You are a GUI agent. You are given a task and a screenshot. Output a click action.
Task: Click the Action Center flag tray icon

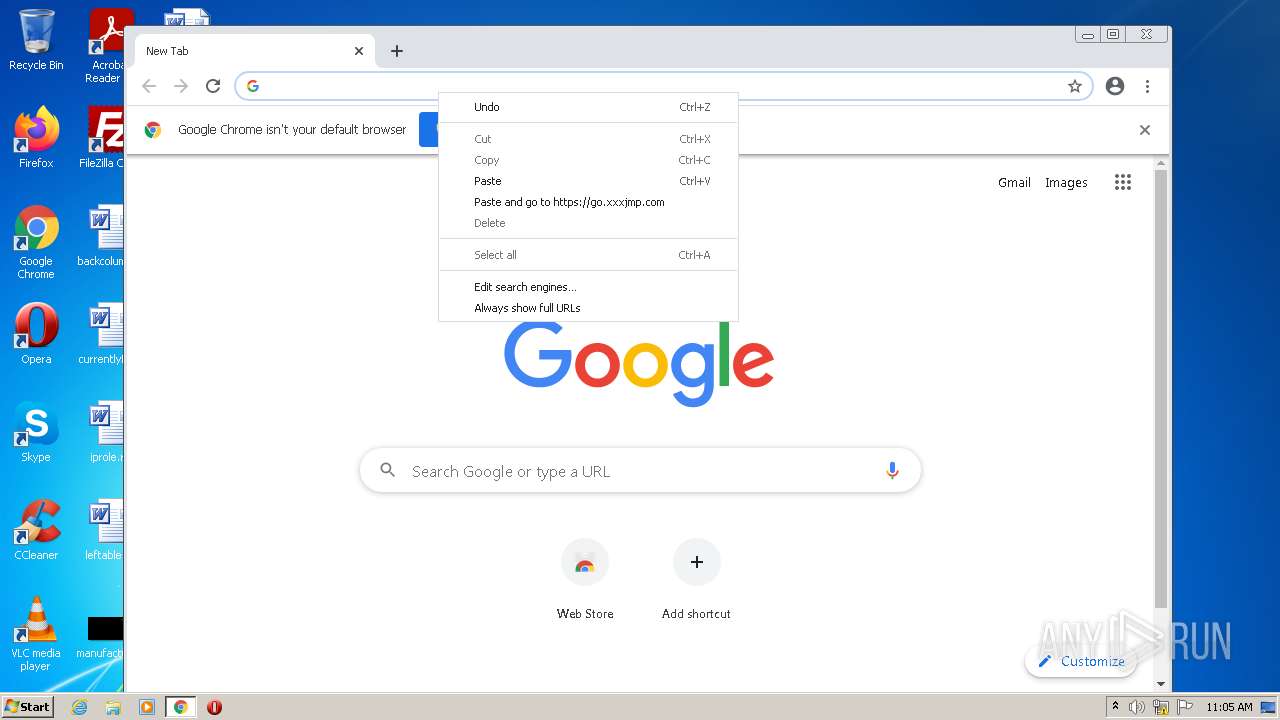click(x=1185, y=707)
